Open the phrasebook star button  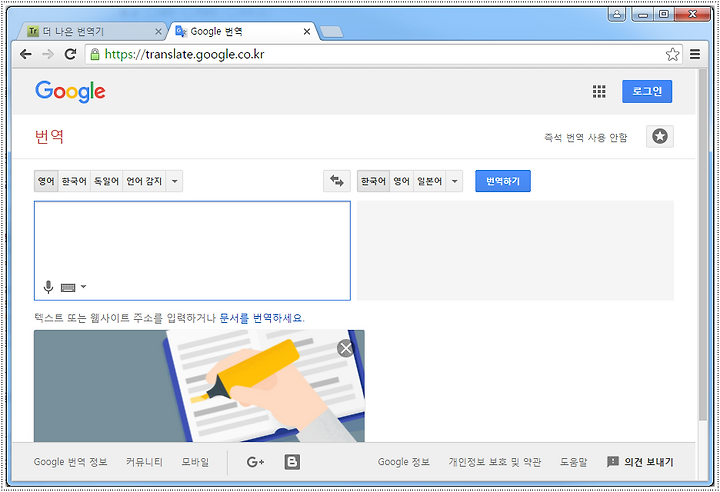660,136
